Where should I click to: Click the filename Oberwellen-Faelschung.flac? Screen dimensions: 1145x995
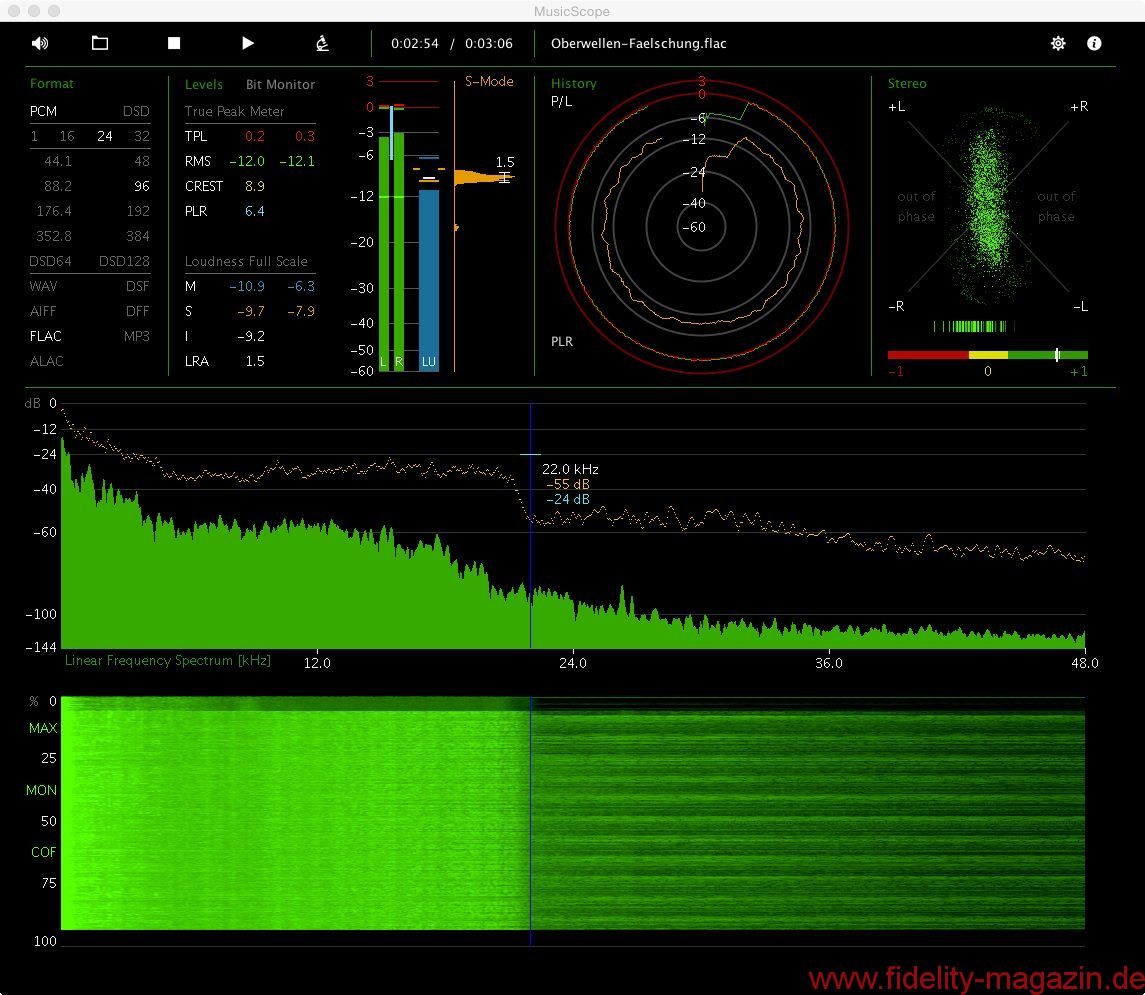pyautogui.click(x=638, y=44)
